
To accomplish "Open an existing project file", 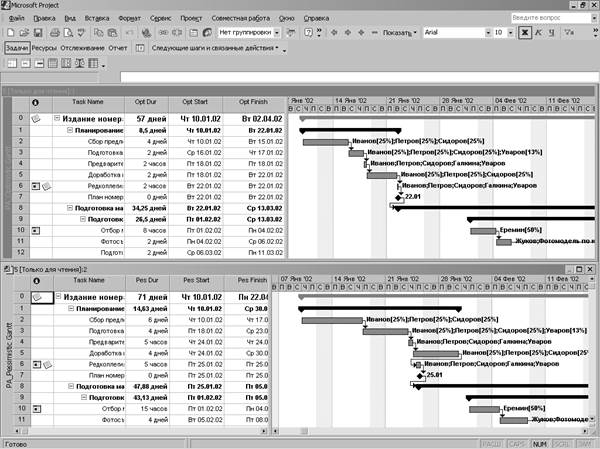I will (24, 33).
